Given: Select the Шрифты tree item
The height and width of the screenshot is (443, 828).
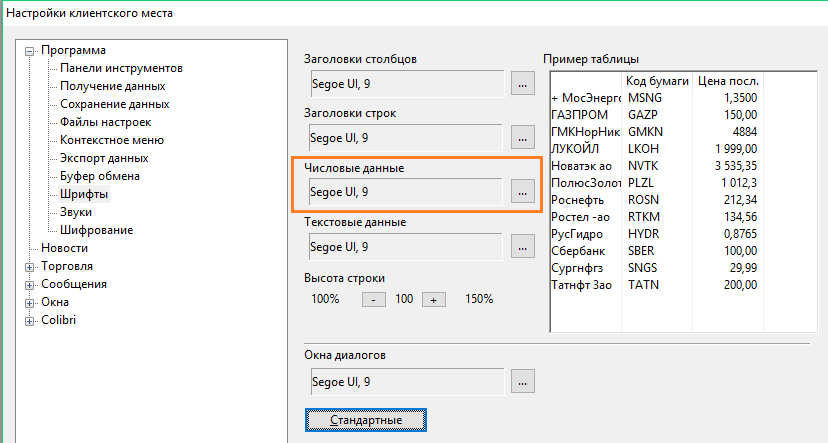Looking at the screenshot, I should 84,194.
